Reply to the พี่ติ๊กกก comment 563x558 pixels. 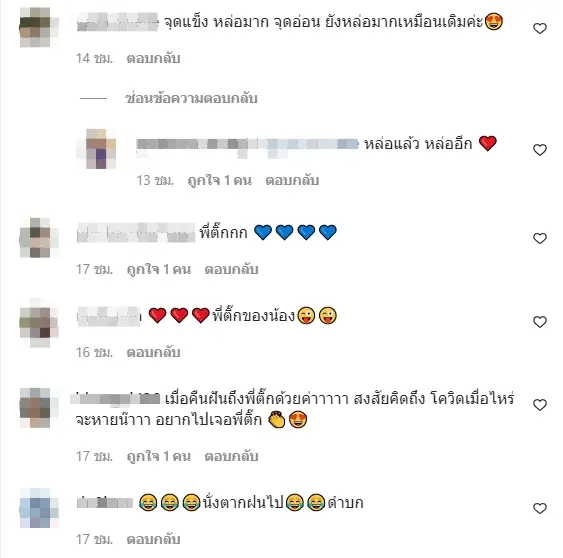coord(231,269)
